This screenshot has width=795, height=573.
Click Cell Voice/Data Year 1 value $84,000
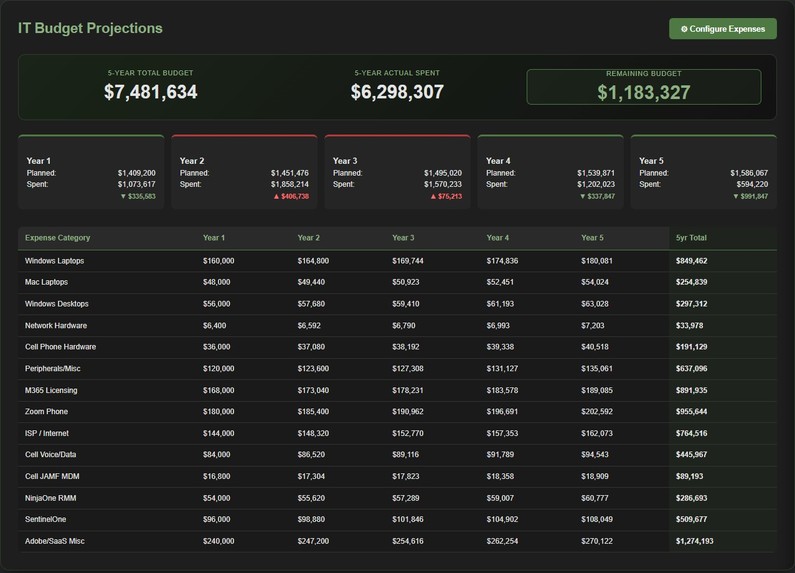point(216,455)
